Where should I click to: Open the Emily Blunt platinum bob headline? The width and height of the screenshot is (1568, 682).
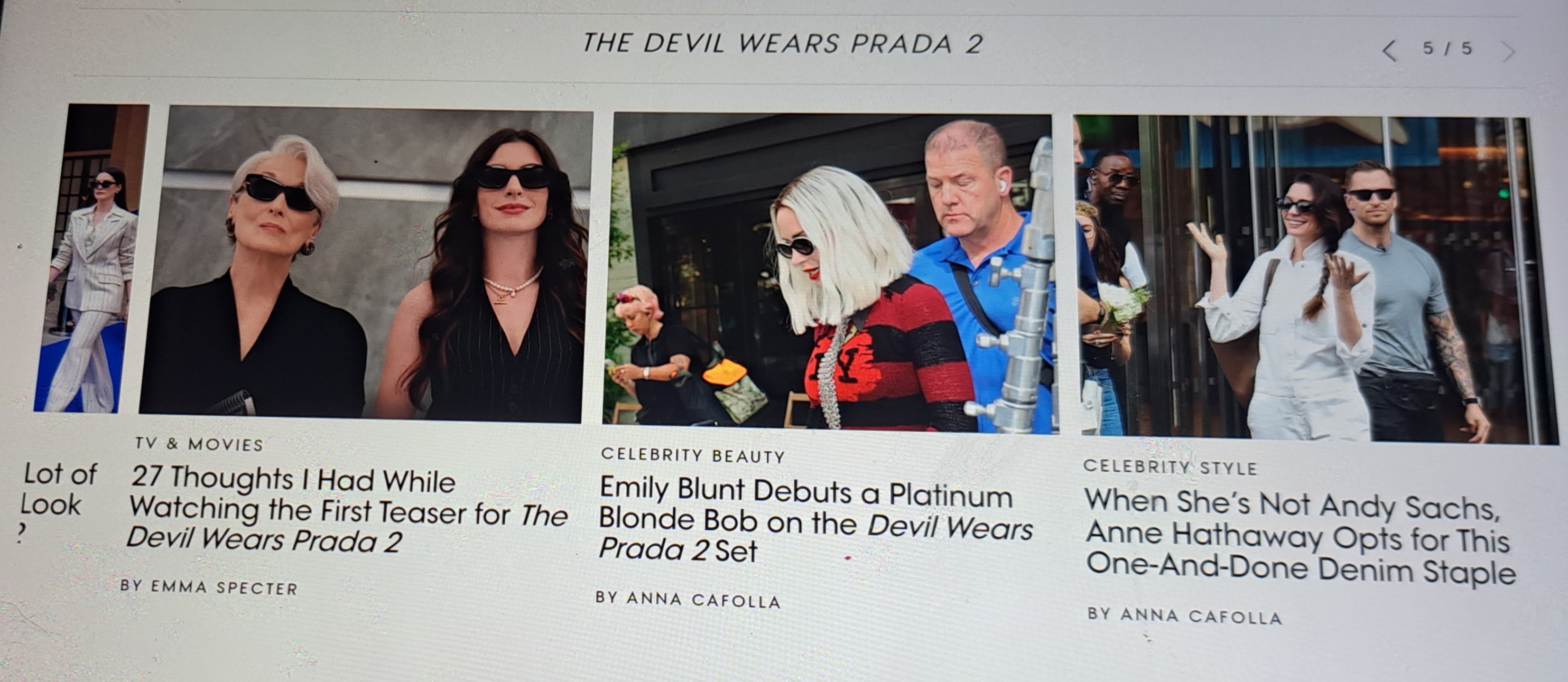(815, 520)
